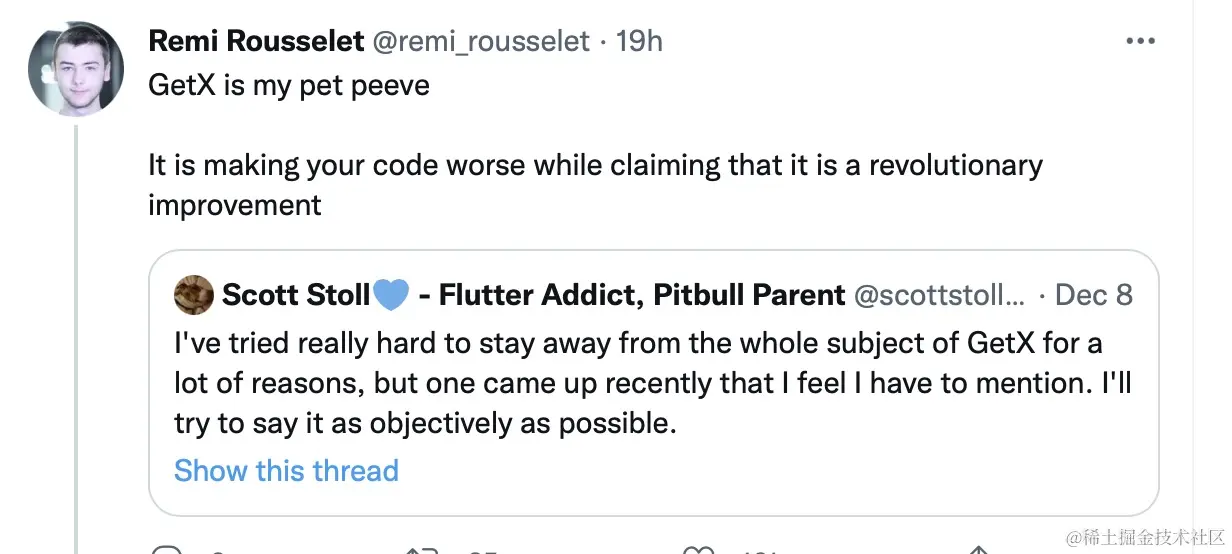Open Scott Stoll's display name
This screenshot has width=1232, height=554.
(x=294, y=295)
